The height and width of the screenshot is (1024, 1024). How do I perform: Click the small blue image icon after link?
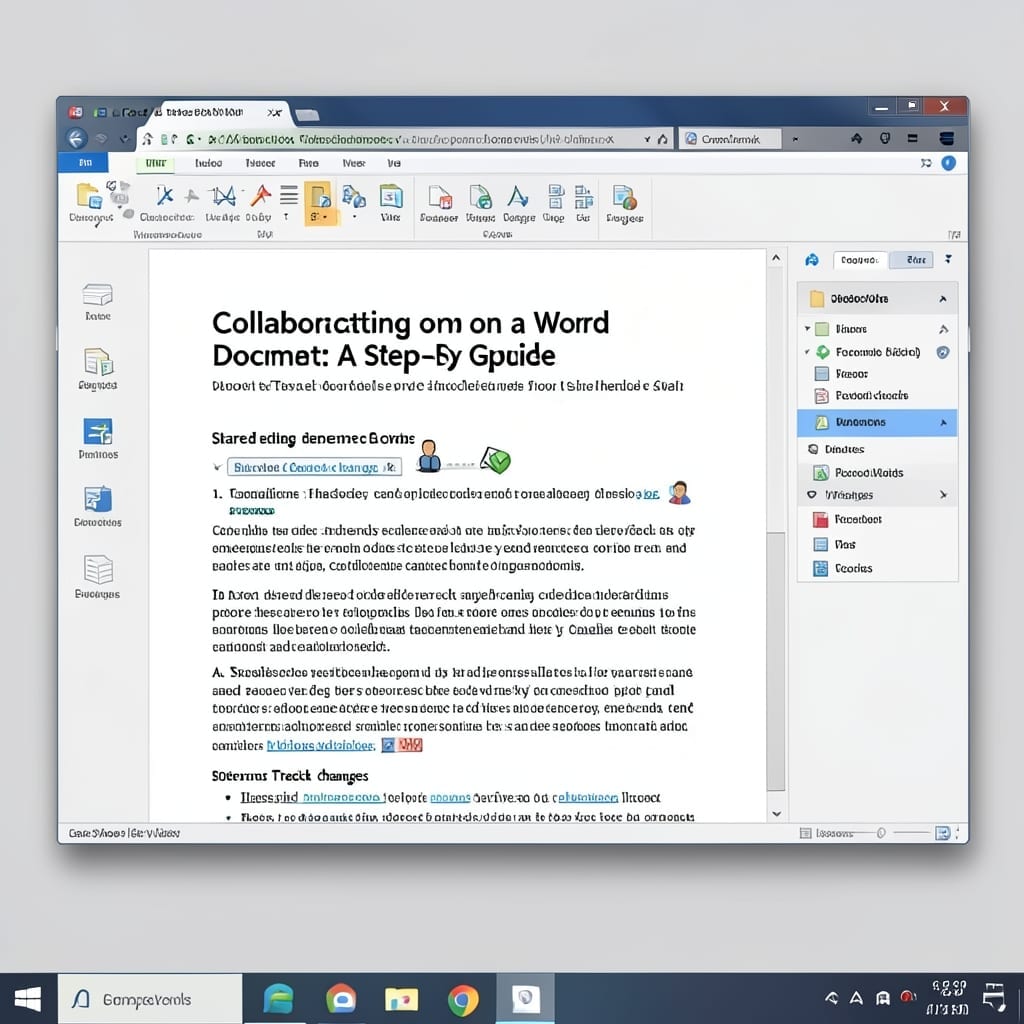coord(388,744)
